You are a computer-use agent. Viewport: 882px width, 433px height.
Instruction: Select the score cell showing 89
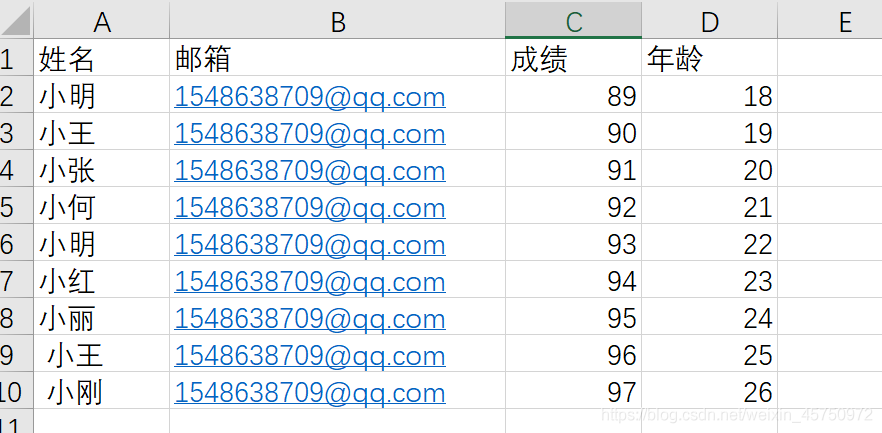621,97
